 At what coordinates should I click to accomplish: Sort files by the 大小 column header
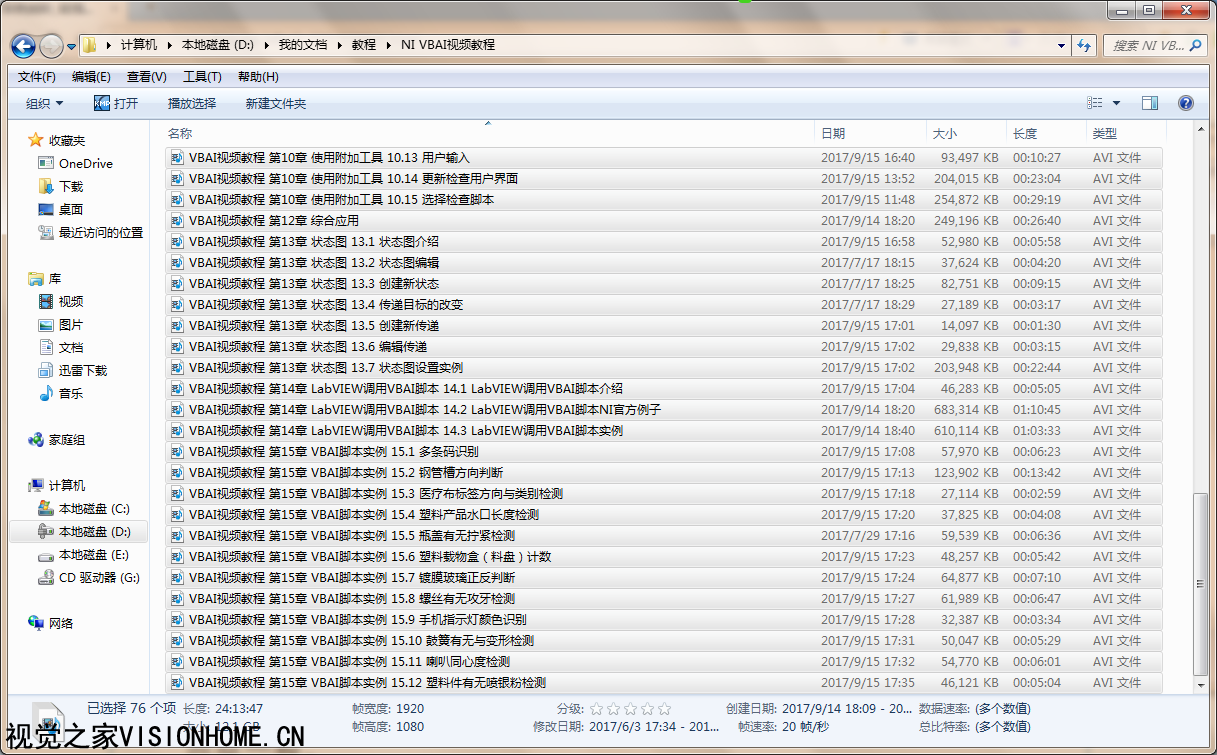967,133
